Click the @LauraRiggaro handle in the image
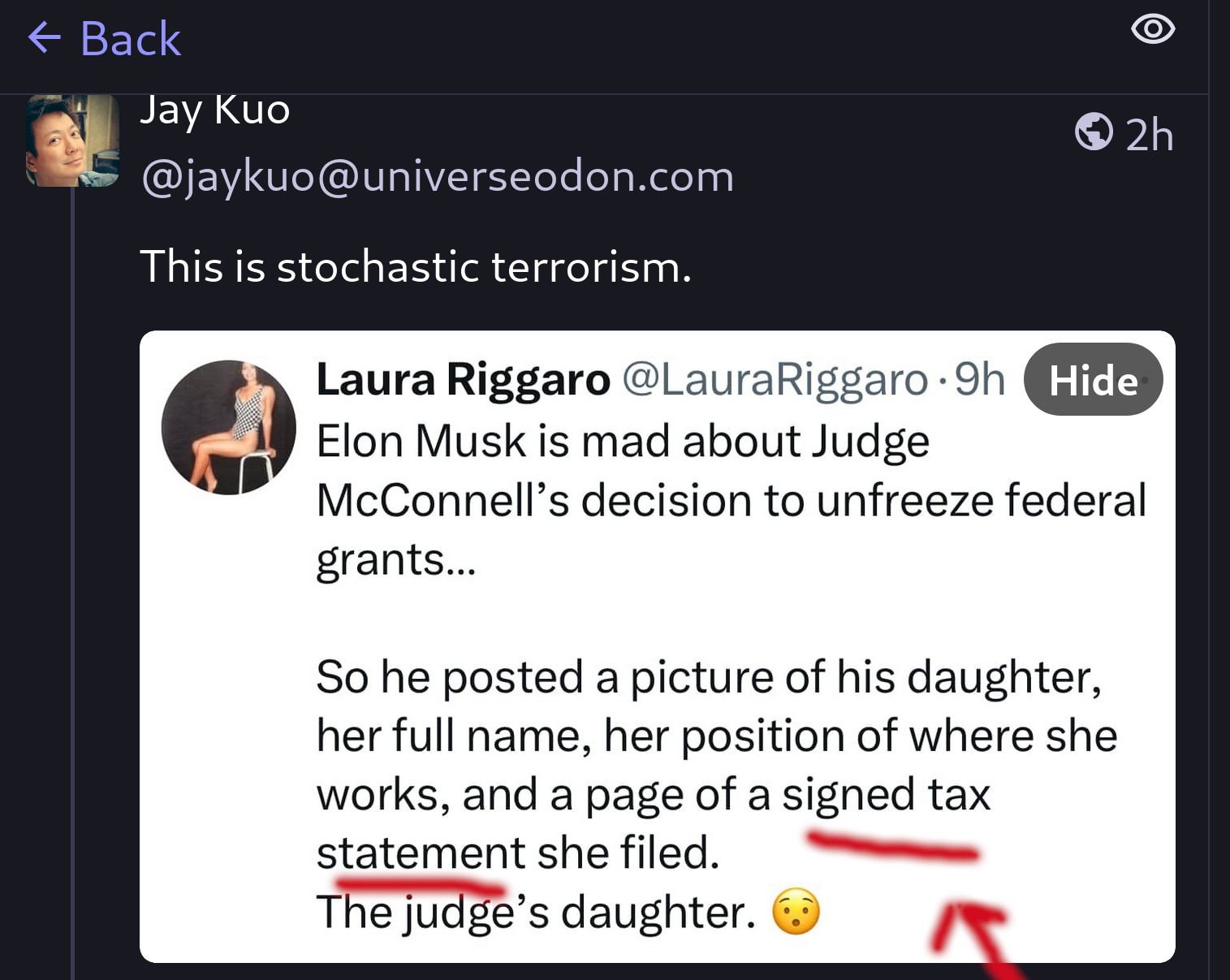 pyautogui.click(x=775, y=380)
